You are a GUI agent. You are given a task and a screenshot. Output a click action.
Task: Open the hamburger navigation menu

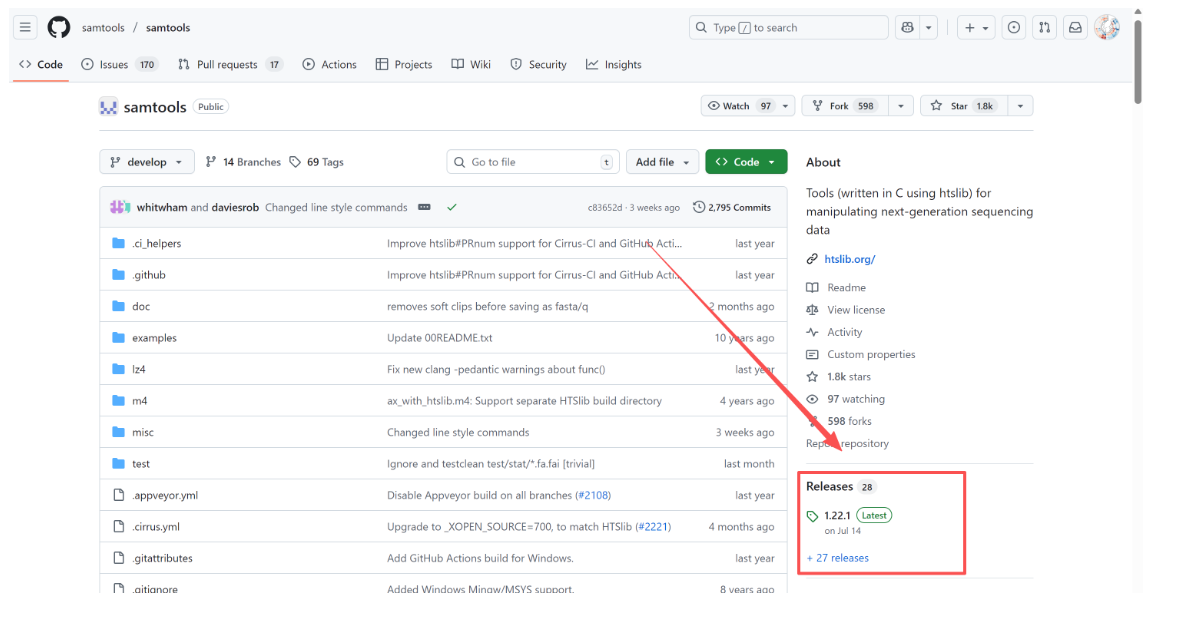click(25, 27)
